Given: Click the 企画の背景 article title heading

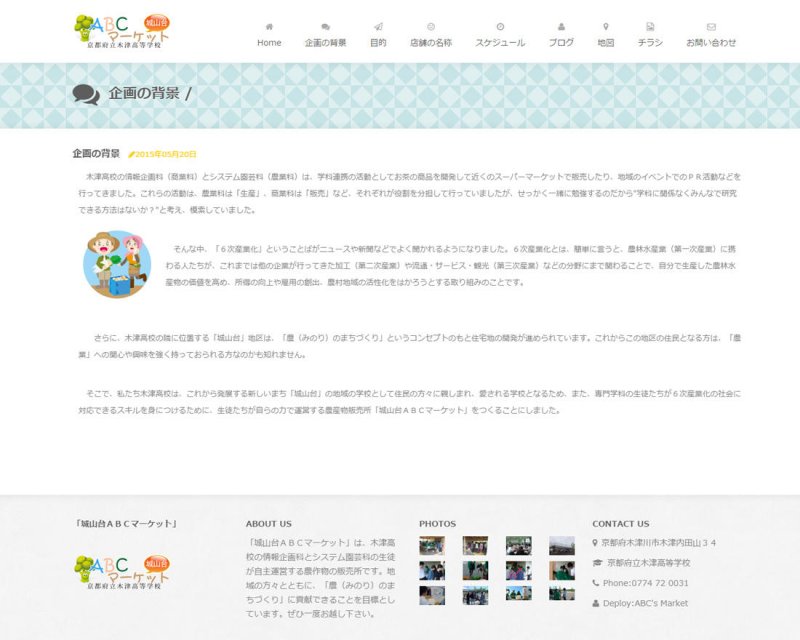Looking at the screenshot, I should click(96, 154).
